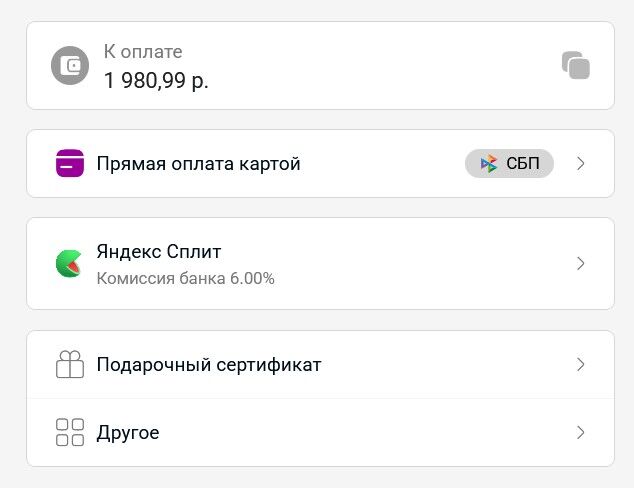Image resolution: width=634 pixels, height=488 pixels.
Task: Expand Подарочный сертификат with its arrow
Action: coord(581,365)
